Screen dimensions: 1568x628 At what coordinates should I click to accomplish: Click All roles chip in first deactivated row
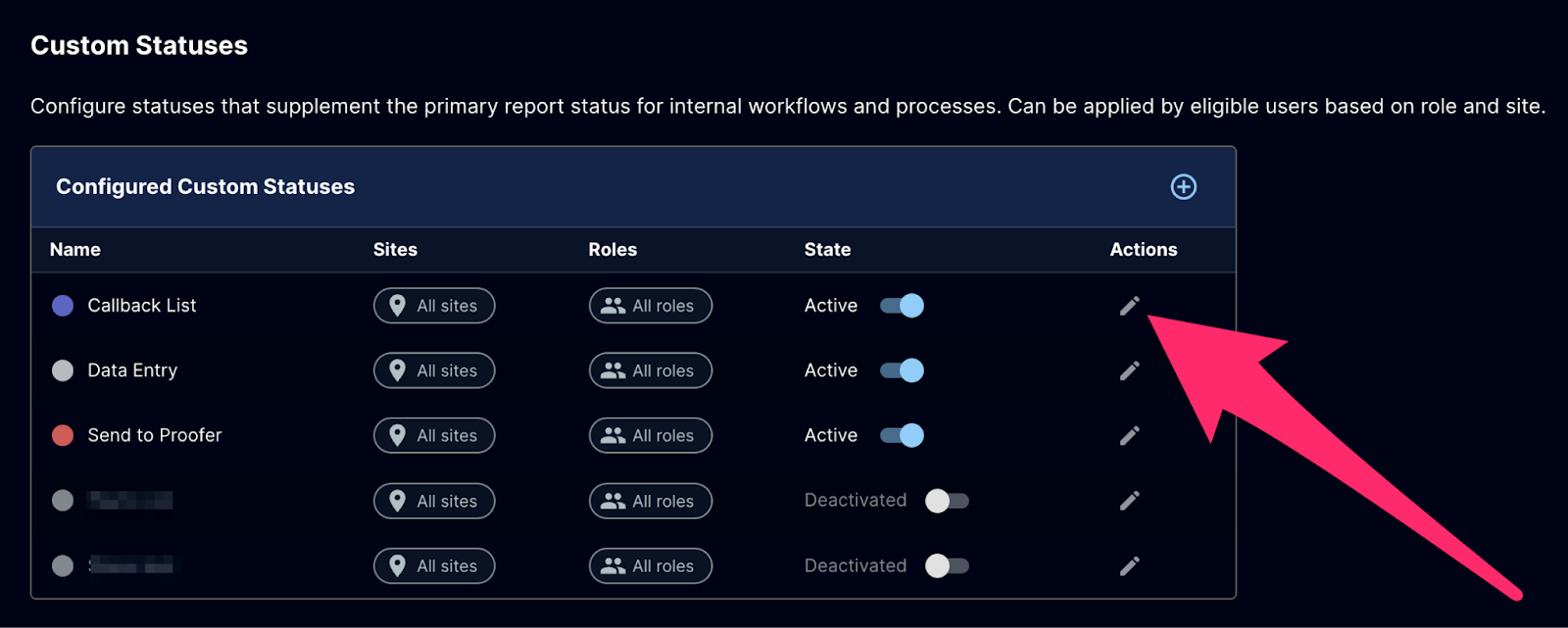click(x=651, y=501)
